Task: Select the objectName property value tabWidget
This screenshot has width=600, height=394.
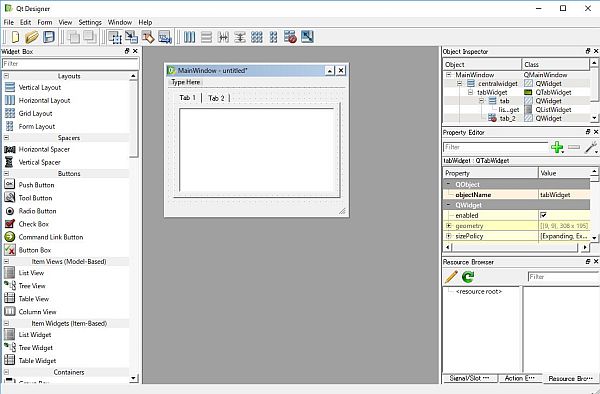Action: click(564, 195)
